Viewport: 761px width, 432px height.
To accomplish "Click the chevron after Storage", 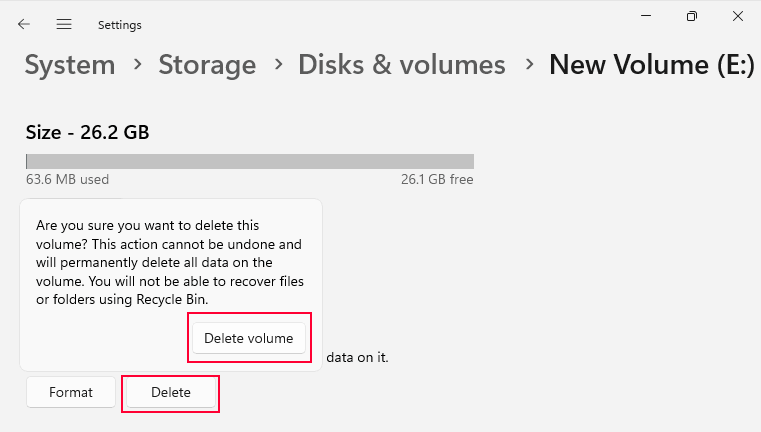I will click(277, 65).
